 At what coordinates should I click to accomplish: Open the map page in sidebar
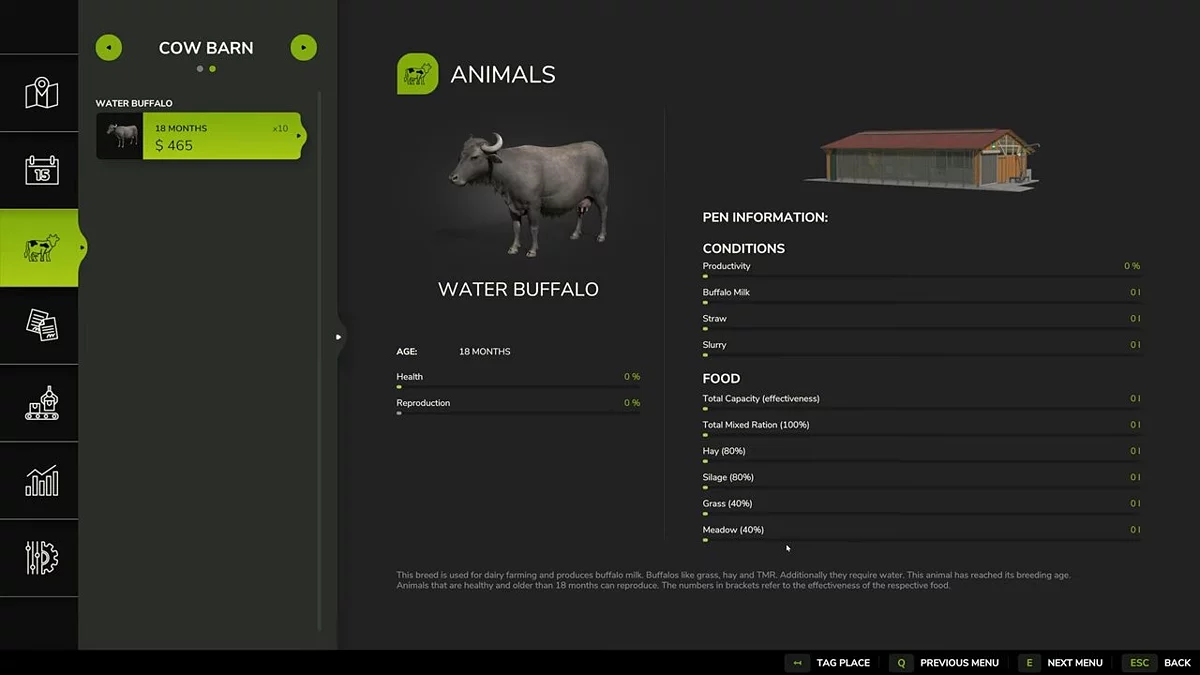41,93
